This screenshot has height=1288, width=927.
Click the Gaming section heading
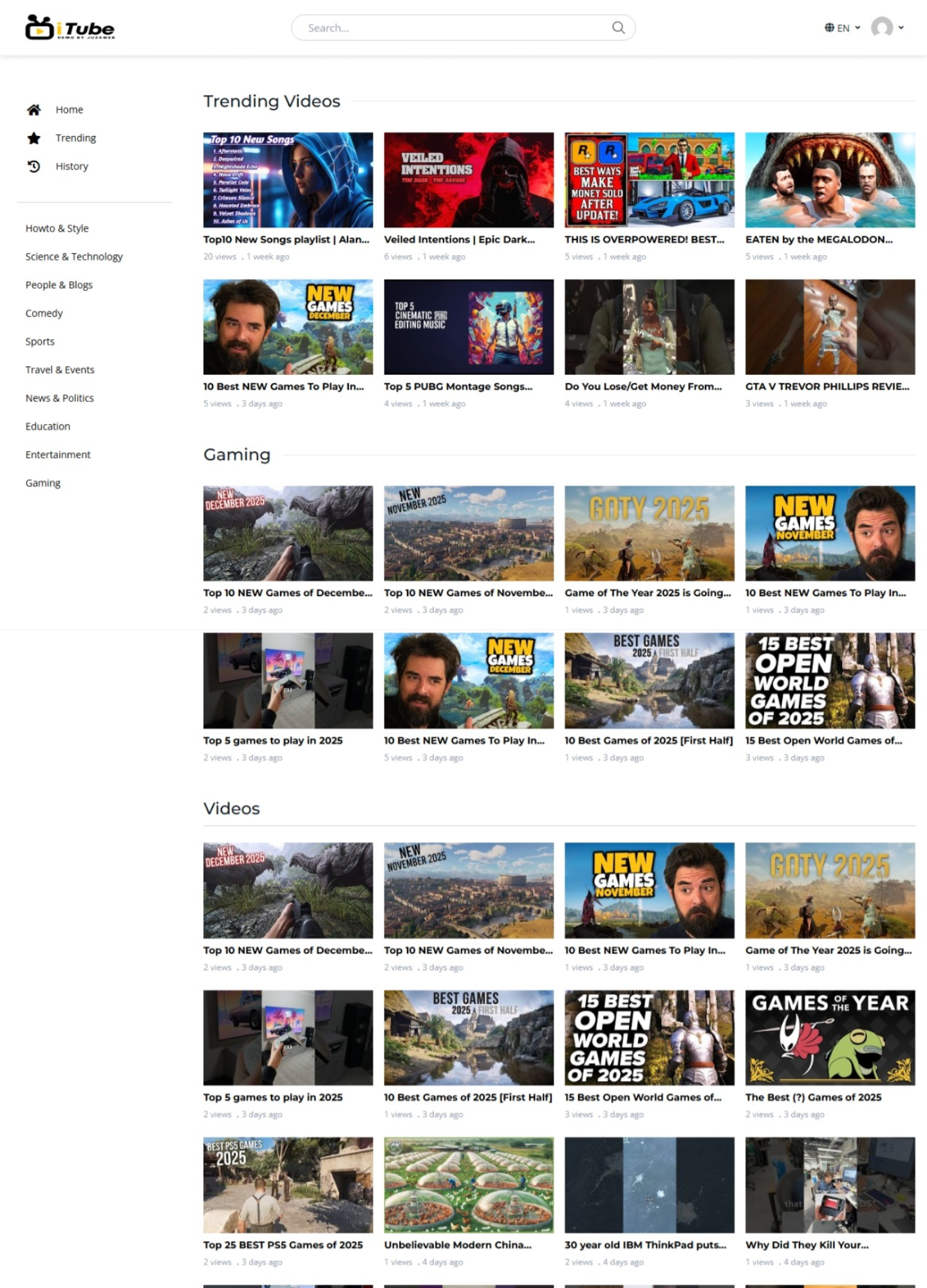(237, 455)
